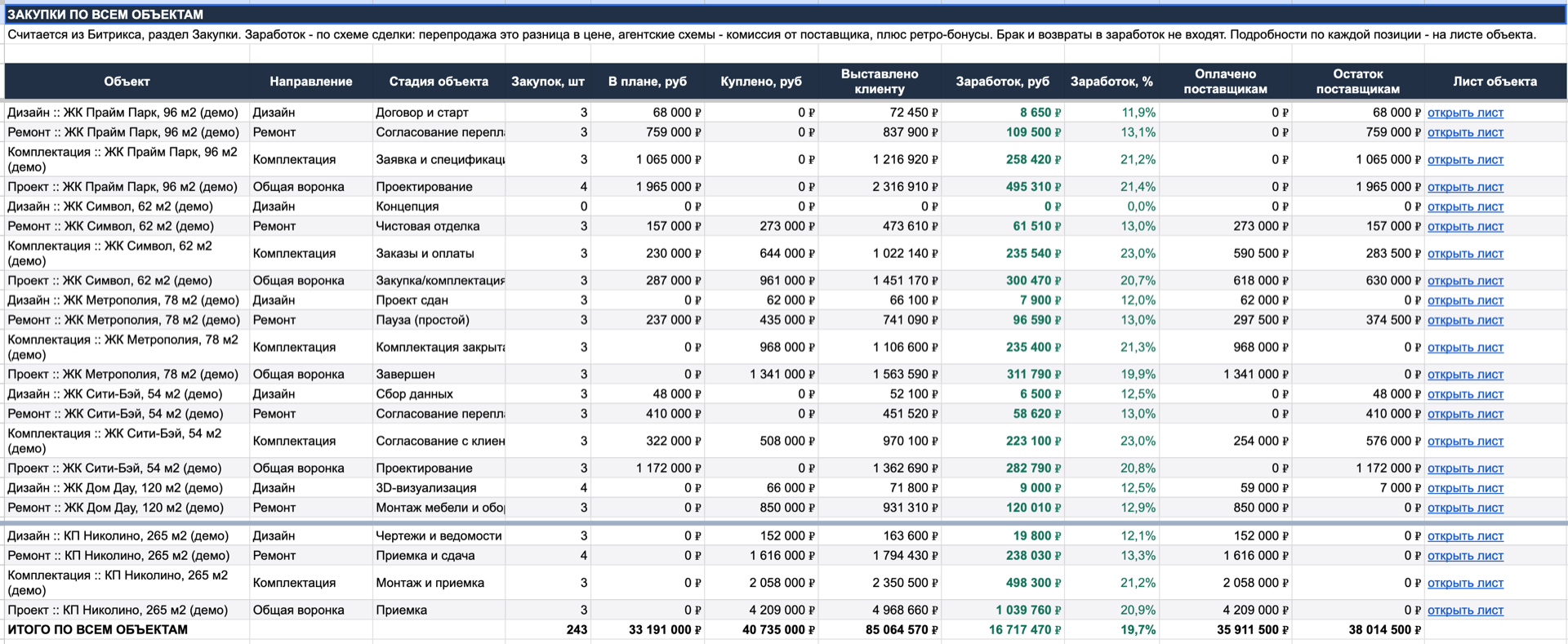Select the 'ИТОГО ПО ВСЕМ ОБЪЕКТАМ' cell

click(x=127, y=630)
